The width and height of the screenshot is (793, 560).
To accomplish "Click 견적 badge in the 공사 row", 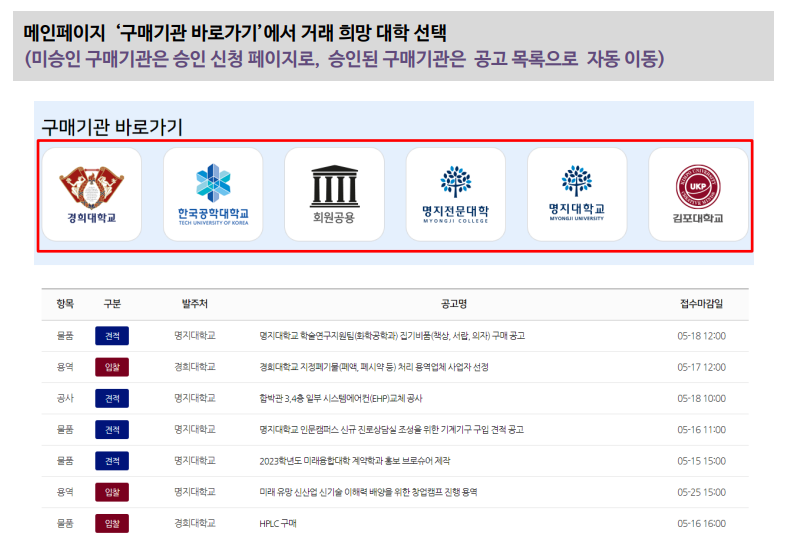I will tap(112, 399).
